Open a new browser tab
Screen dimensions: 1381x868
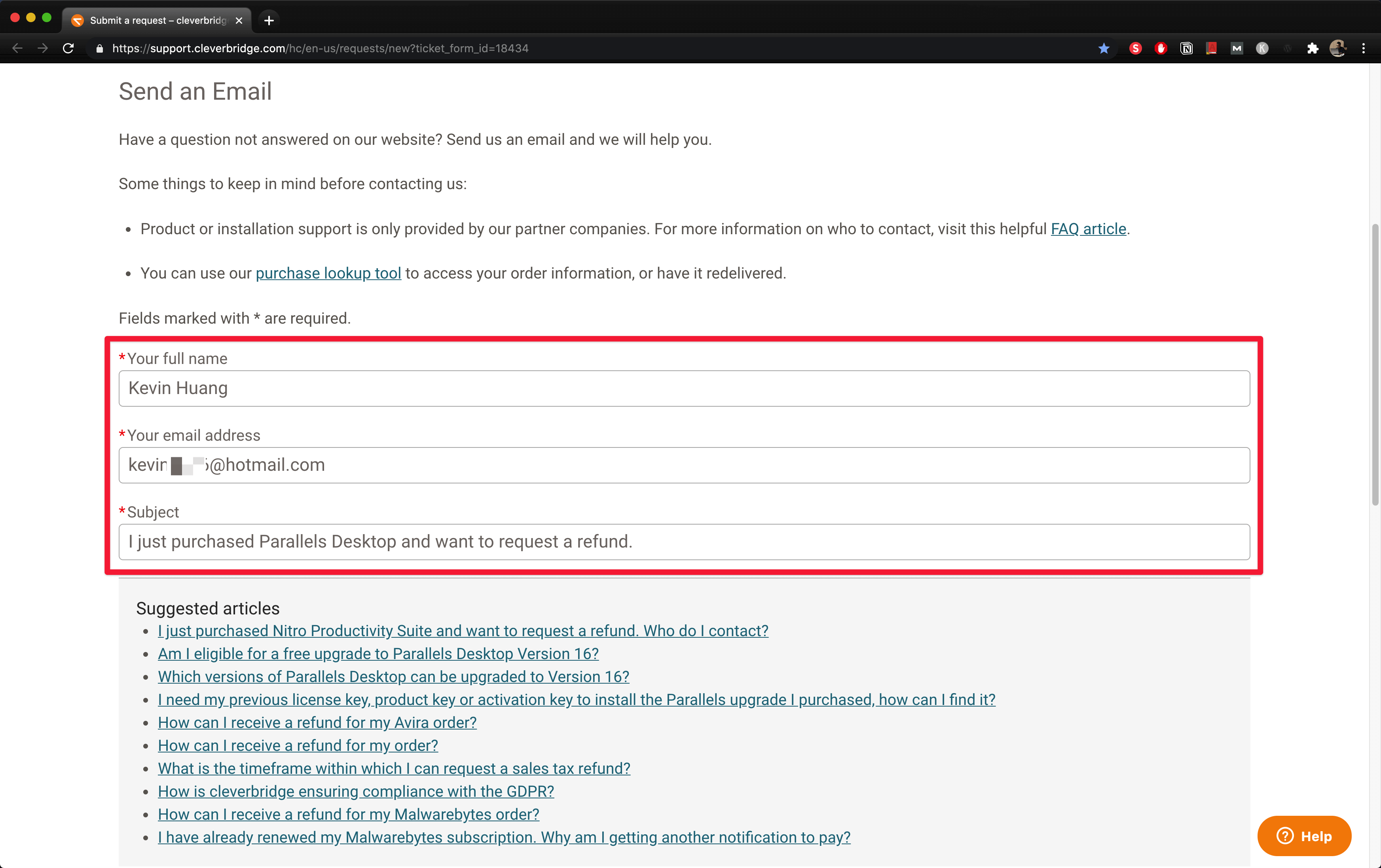269,21
